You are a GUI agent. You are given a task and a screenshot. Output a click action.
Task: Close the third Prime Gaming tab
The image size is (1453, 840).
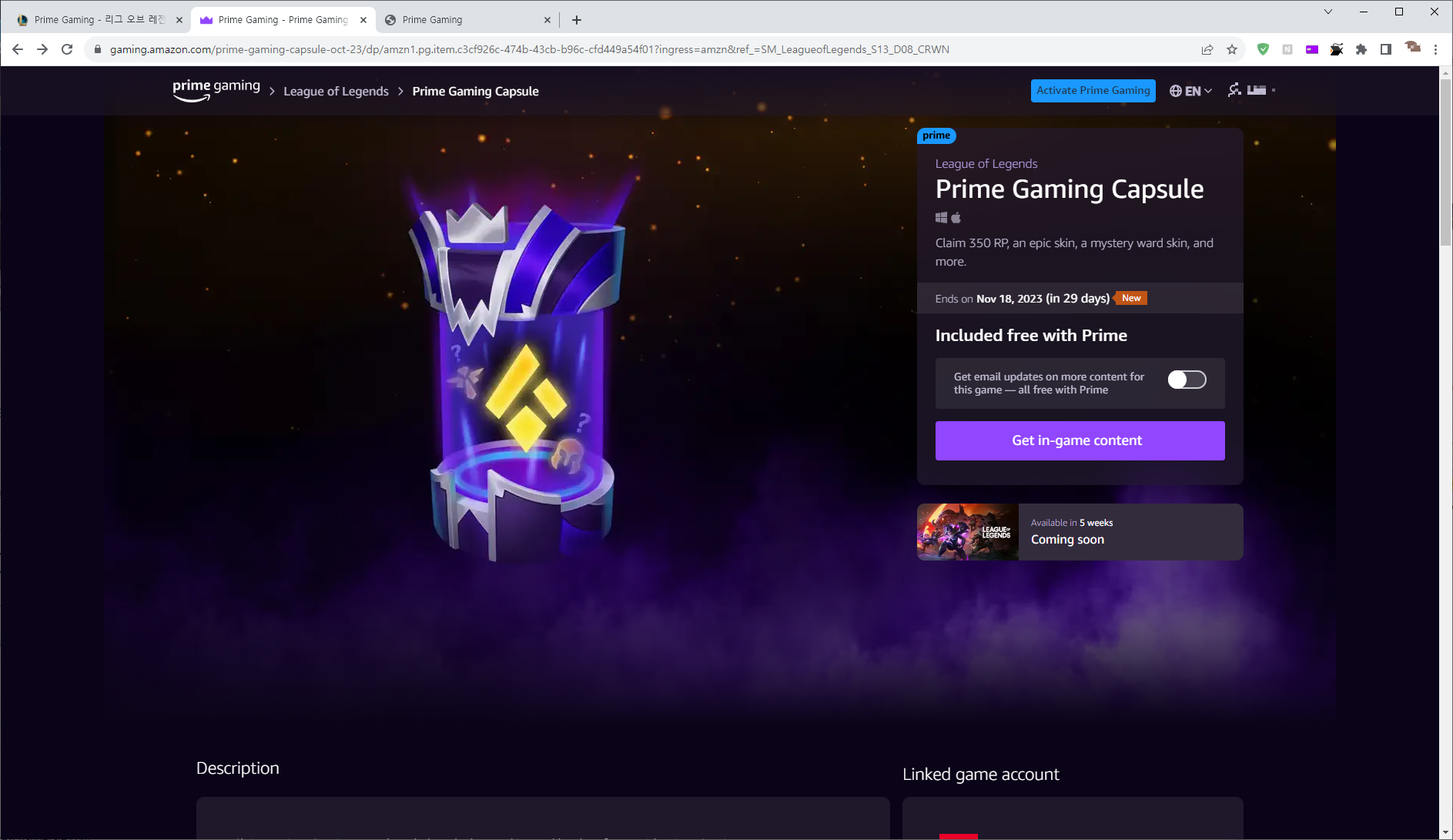(547, 20)
